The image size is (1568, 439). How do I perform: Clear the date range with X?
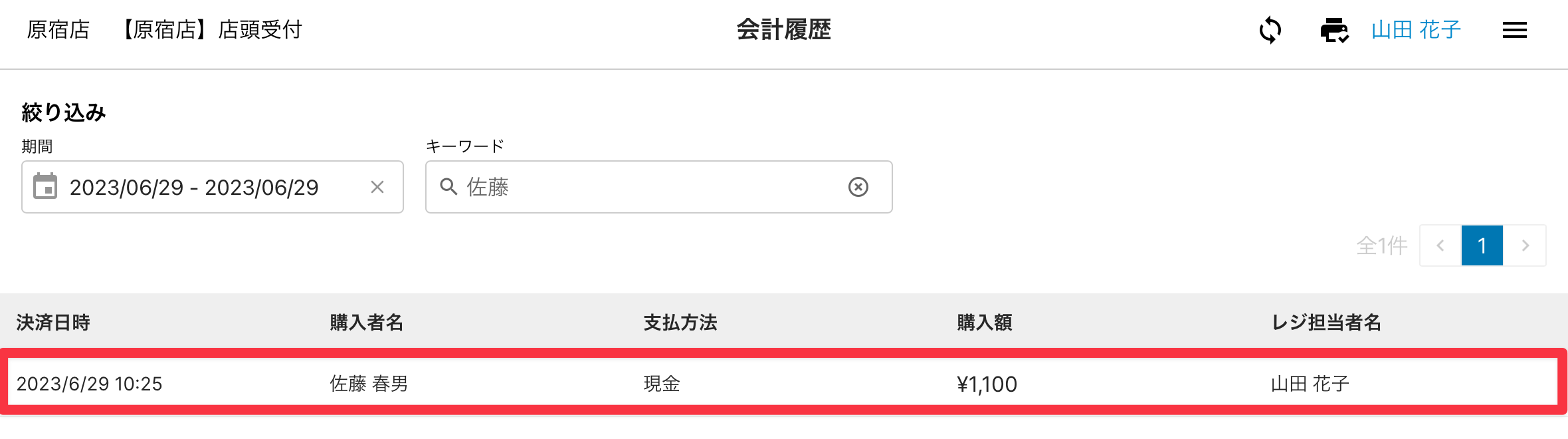pos(377,188)
